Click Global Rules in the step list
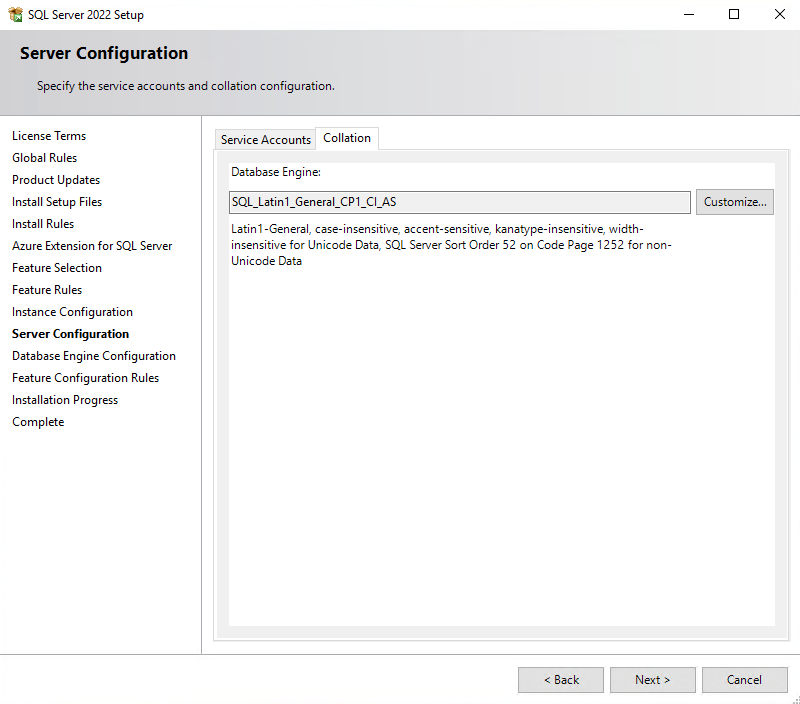Screen dimensions: 800x704 click(x=45, y=158)
